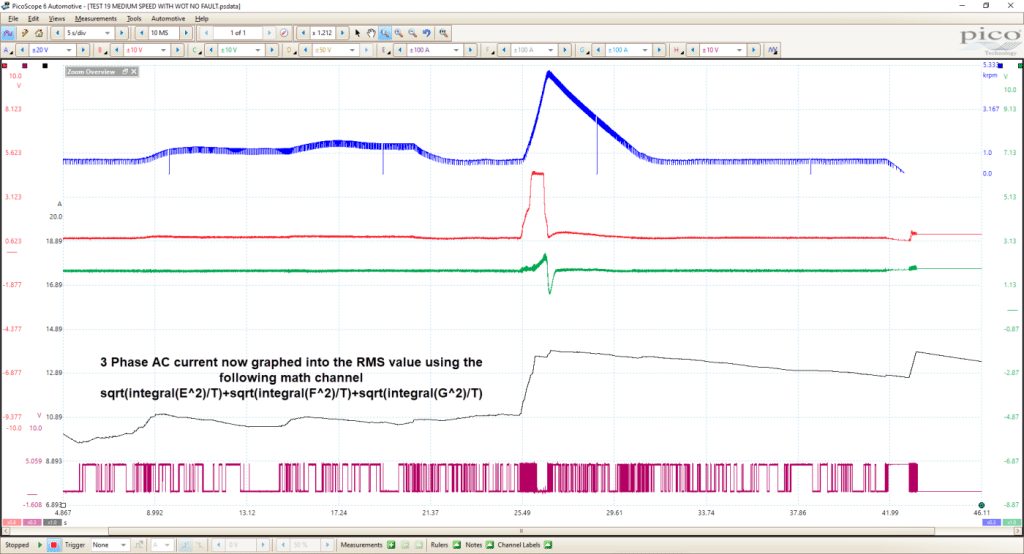Add a measurement with the green plus icon
The width and height of the screenshot is (1024, 554).
[391, 545]
